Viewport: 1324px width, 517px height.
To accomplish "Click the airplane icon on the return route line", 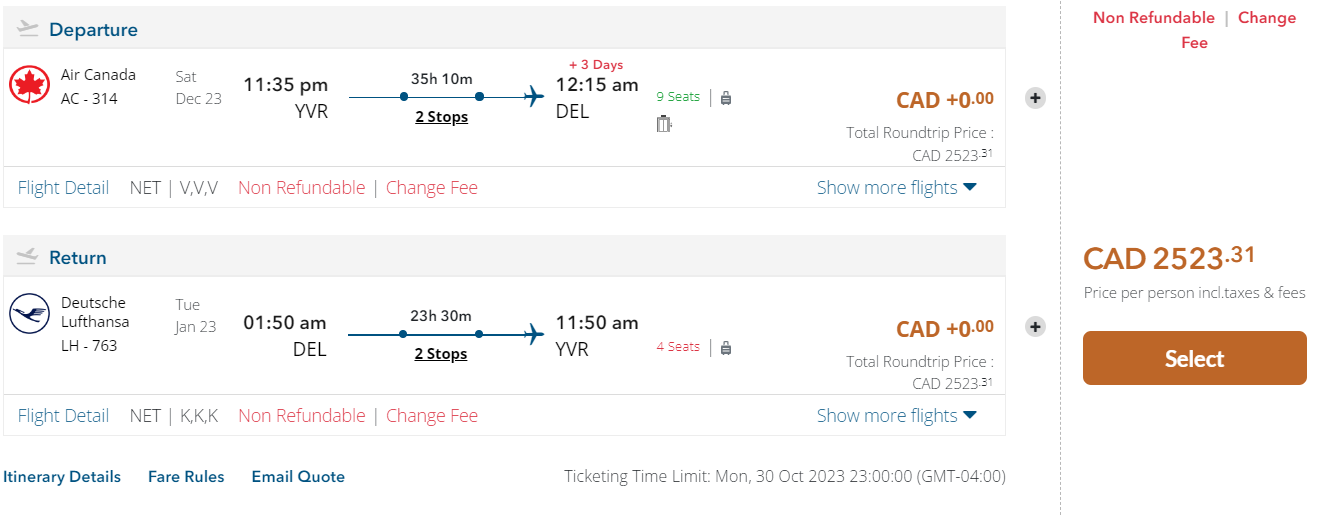I will point(534,334).
